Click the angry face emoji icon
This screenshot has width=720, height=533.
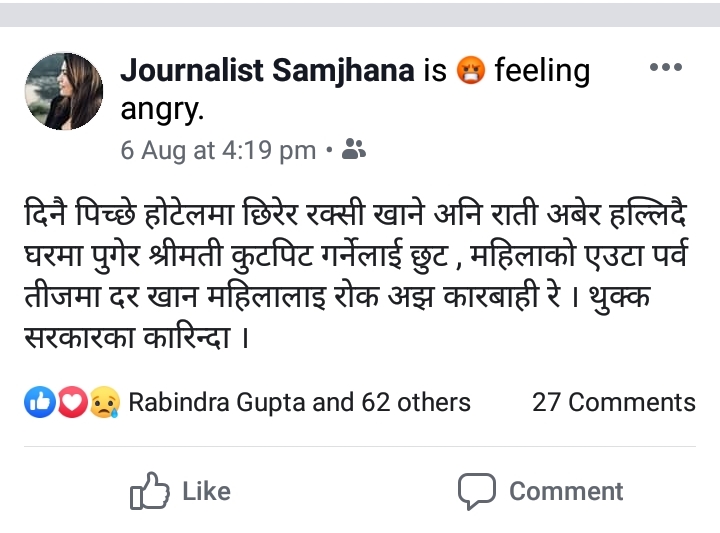(x=469, y=71)
